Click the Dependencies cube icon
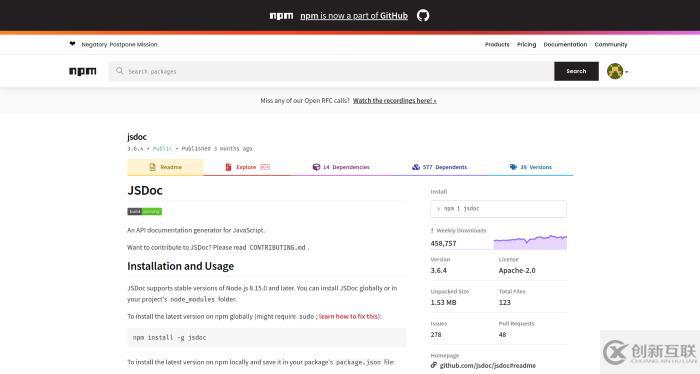700x374 pixels. (316, 167)
